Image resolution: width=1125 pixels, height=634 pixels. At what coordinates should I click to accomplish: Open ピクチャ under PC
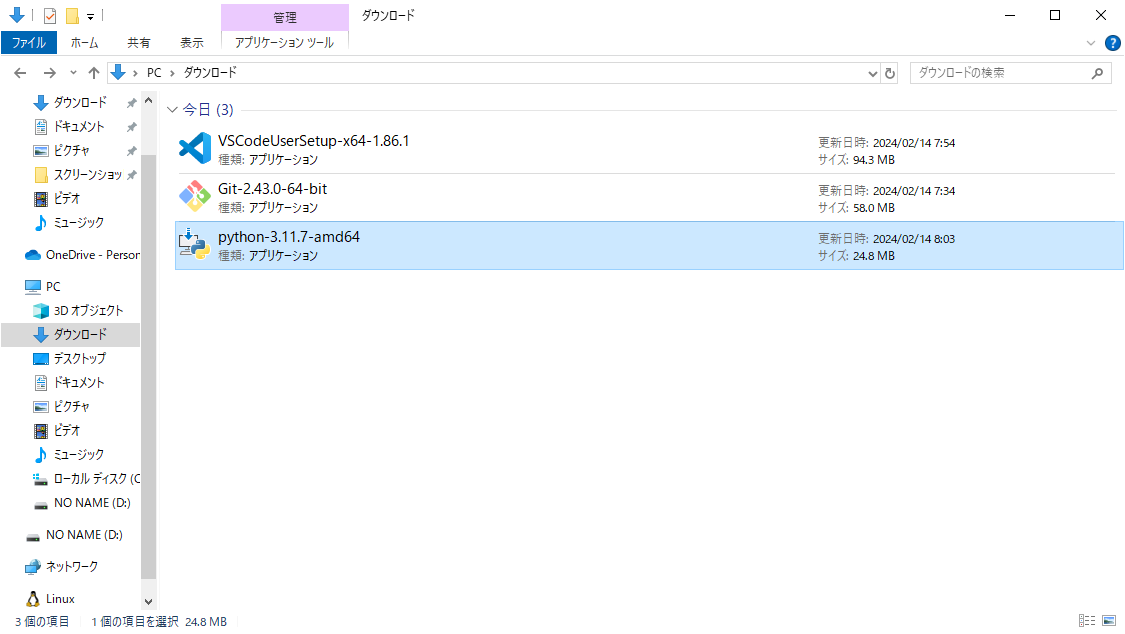pyautogui.click(x=72, y=407)
